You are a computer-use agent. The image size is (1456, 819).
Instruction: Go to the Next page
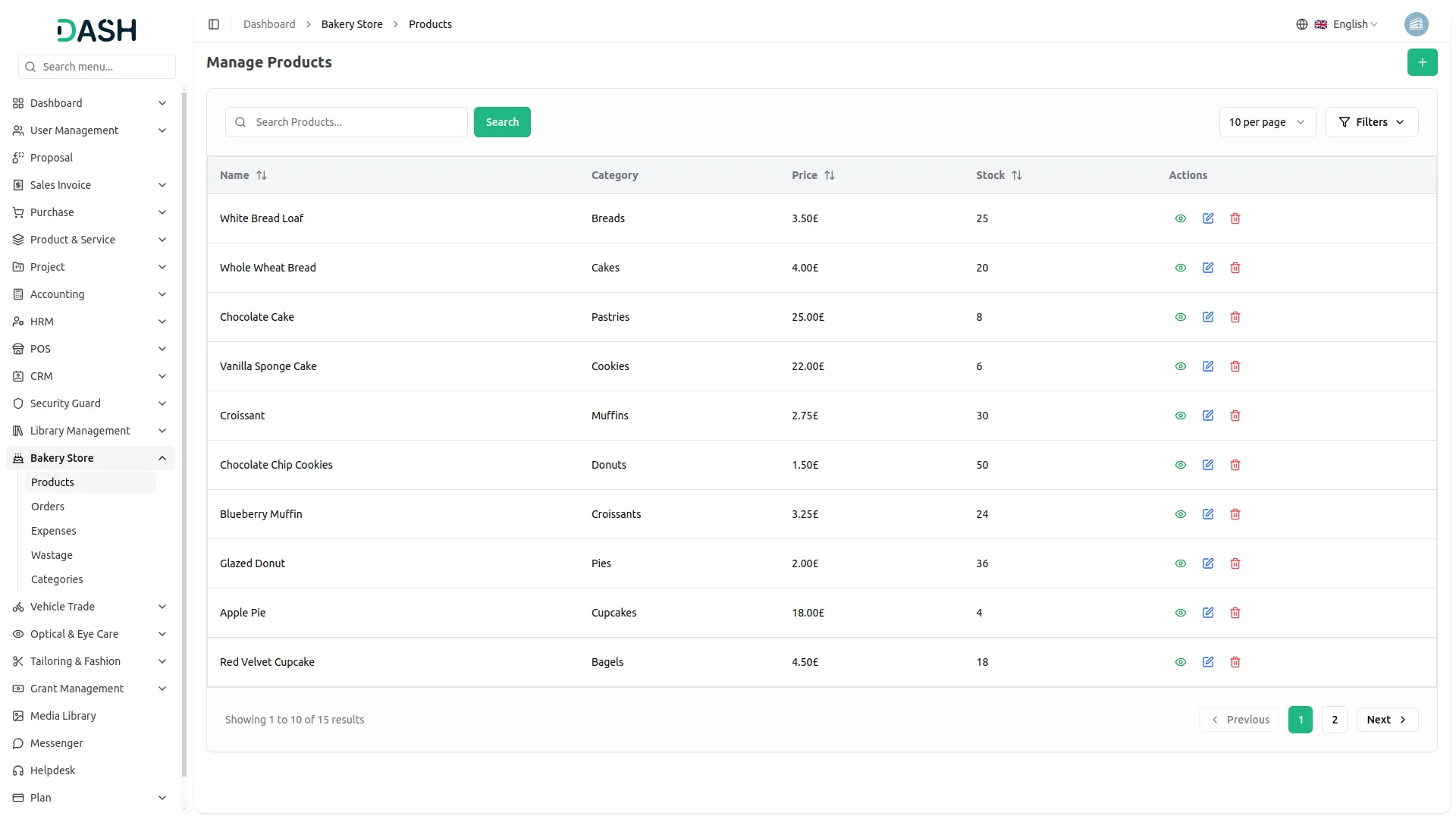[x=1386, y=720]
